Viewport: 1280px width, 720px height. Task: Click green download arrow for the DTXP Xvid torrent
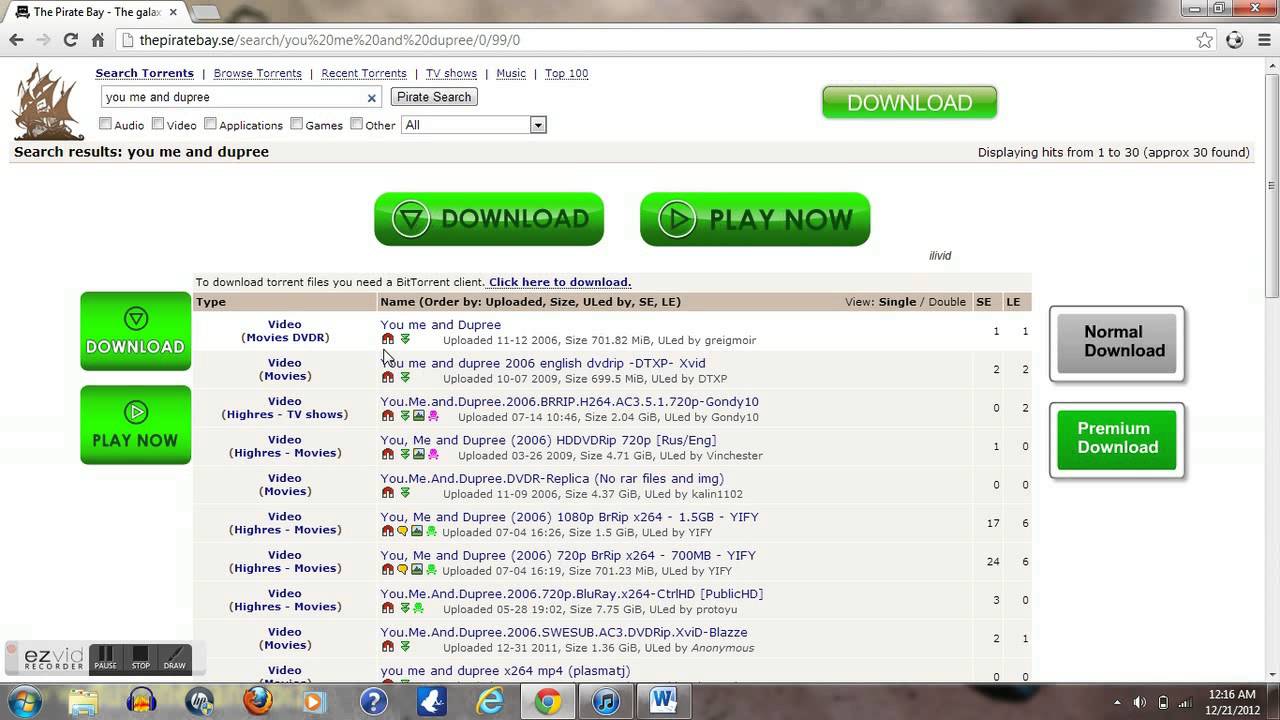(x=405, y=378)
